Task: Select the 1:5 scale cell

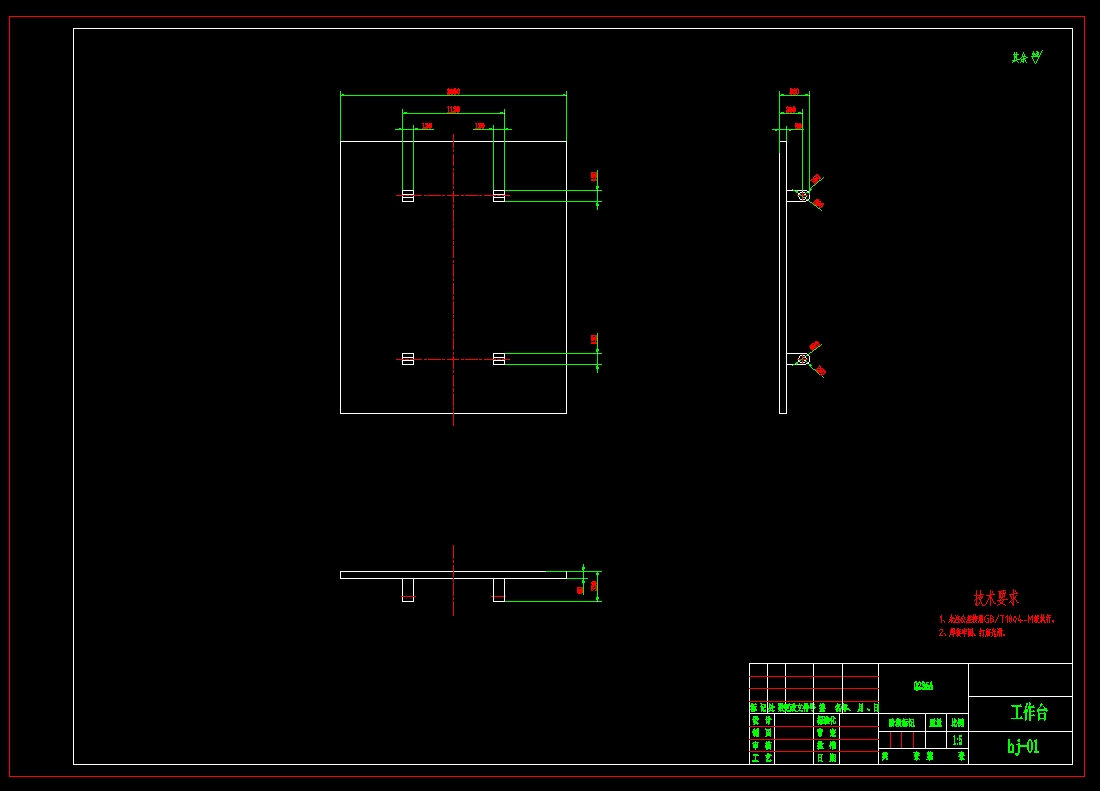Action: click(958, 740)
